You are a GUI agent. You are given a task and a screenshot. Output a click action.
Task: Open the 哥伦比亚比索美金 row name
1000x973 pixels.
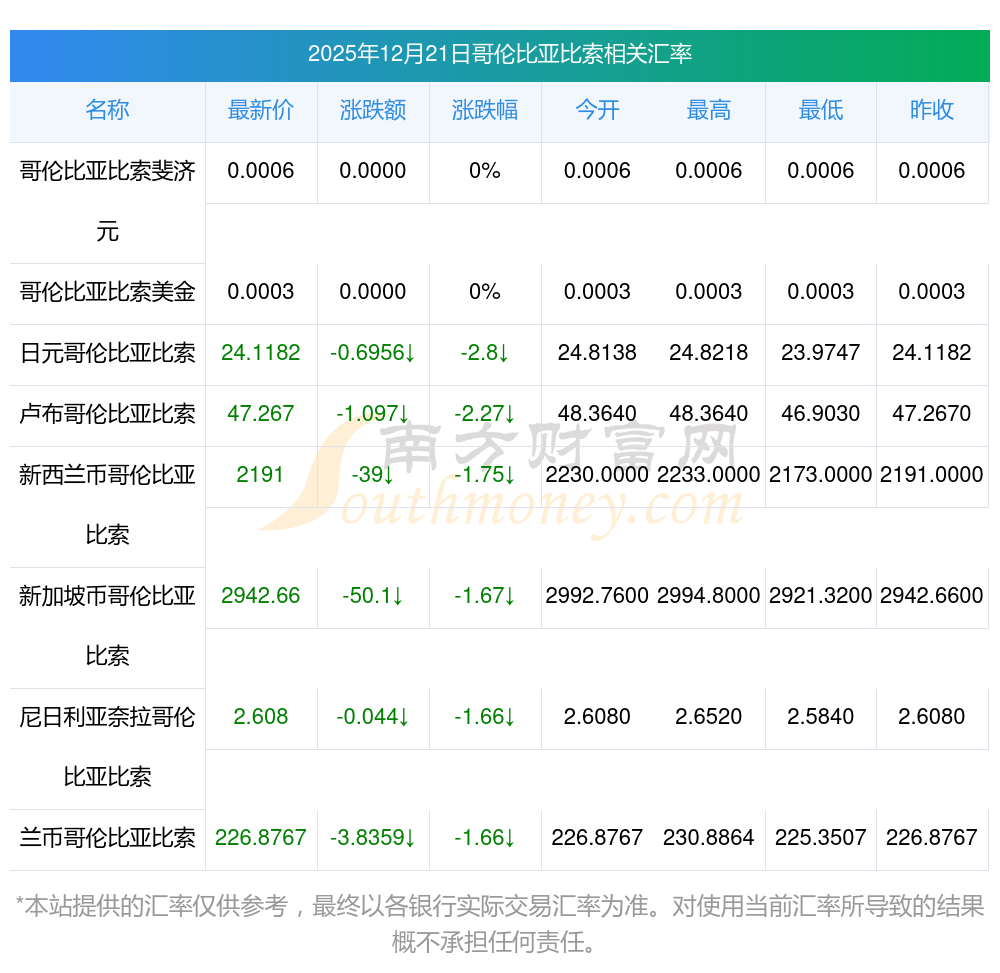coord(107,292)
